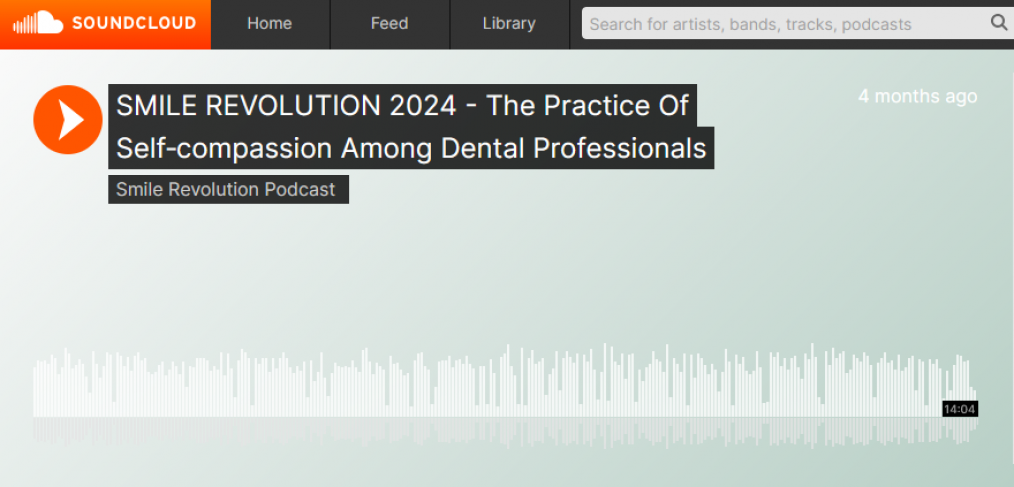This screenshot has width=1014, height=487.
Task: Click the 14:04 duration label
Action: (x=960, y=409)
